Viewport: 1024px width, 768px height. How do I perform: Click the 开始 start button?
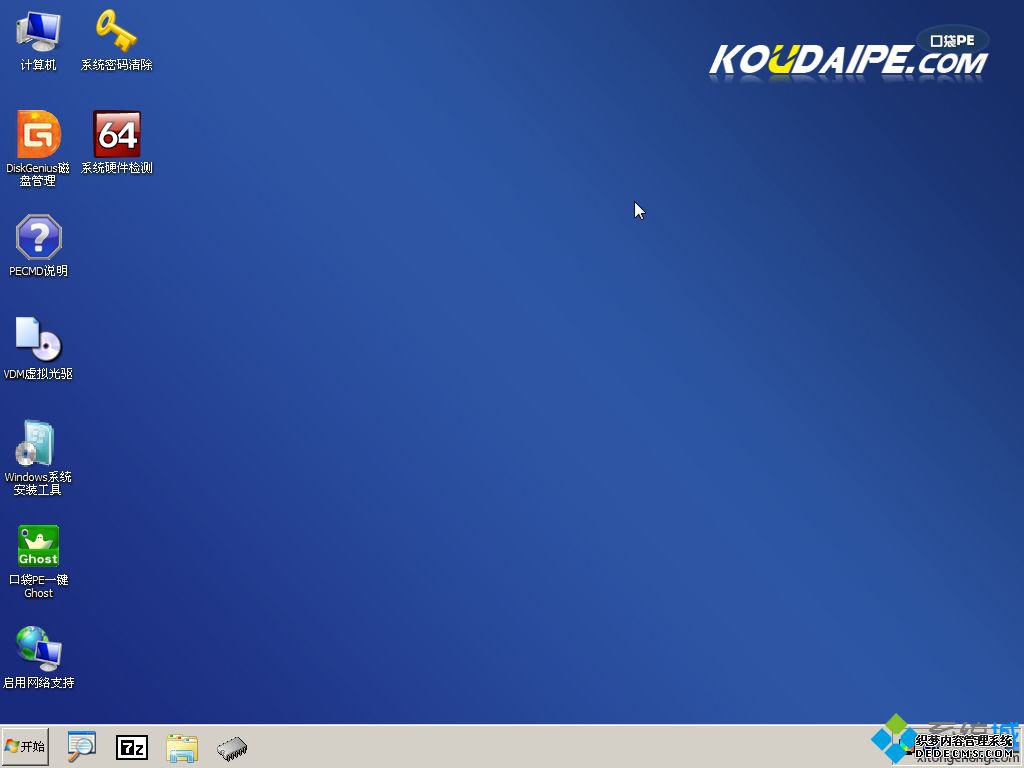tap(25, 746)
